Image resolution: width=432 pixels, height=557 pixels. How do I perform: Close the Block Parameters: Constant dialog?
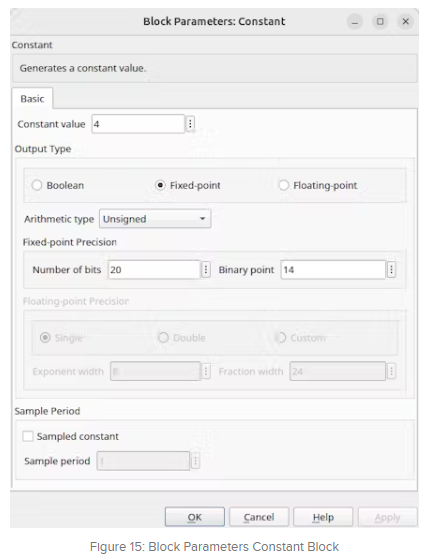click(405, 22)
